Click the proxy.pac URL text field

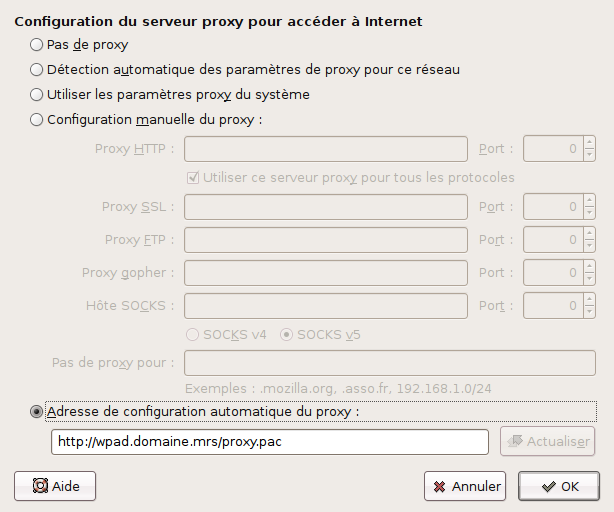coord(269,442)
